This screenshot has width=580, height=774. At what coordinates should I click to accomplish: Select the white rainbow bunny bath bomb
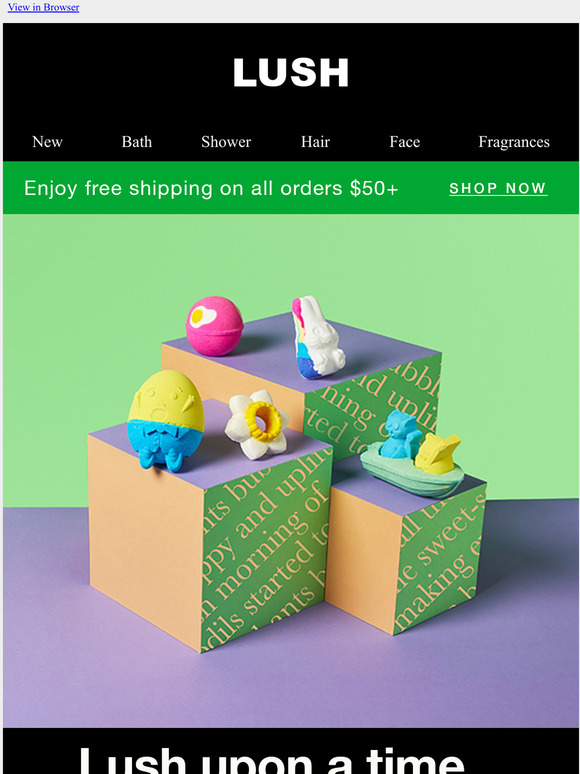(317, 337)
